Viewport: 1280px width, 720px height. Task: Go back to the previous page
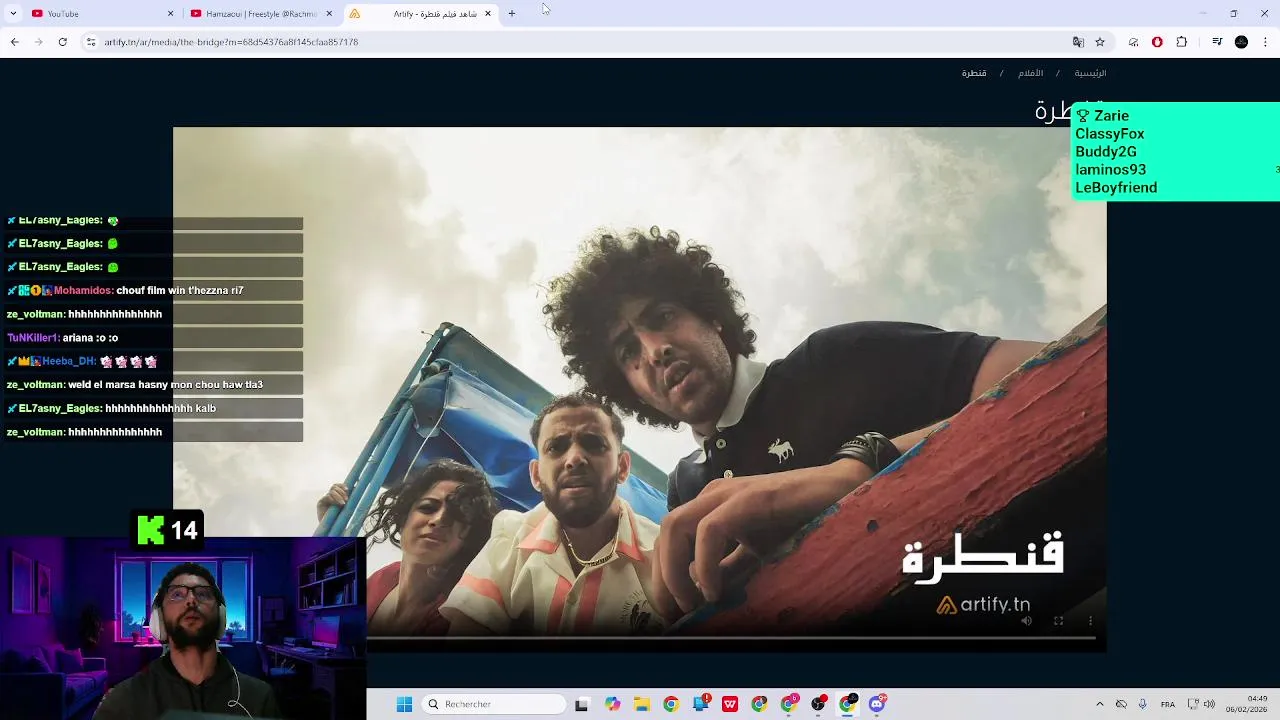14,42
